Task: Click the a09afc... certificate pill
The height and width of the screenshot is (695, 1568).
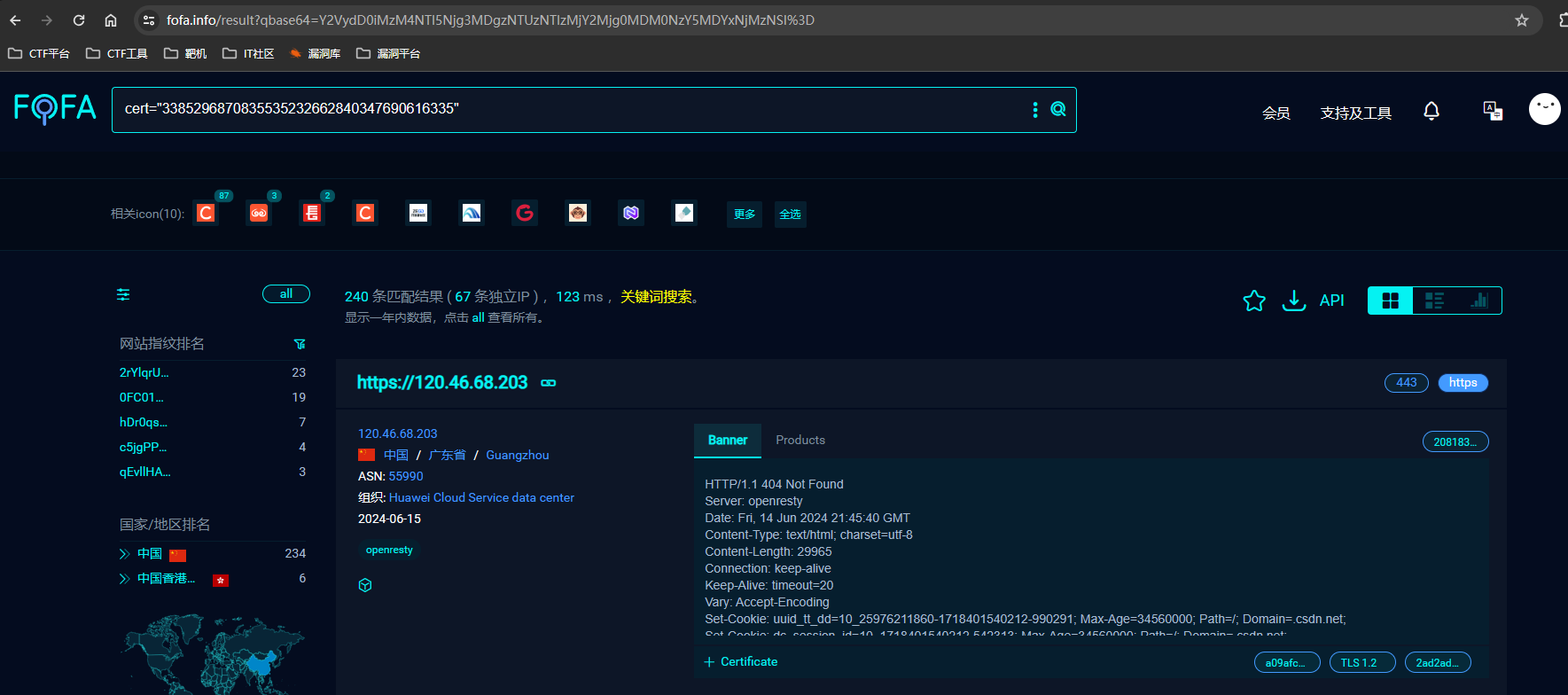Action: [x=1287, y=662]
